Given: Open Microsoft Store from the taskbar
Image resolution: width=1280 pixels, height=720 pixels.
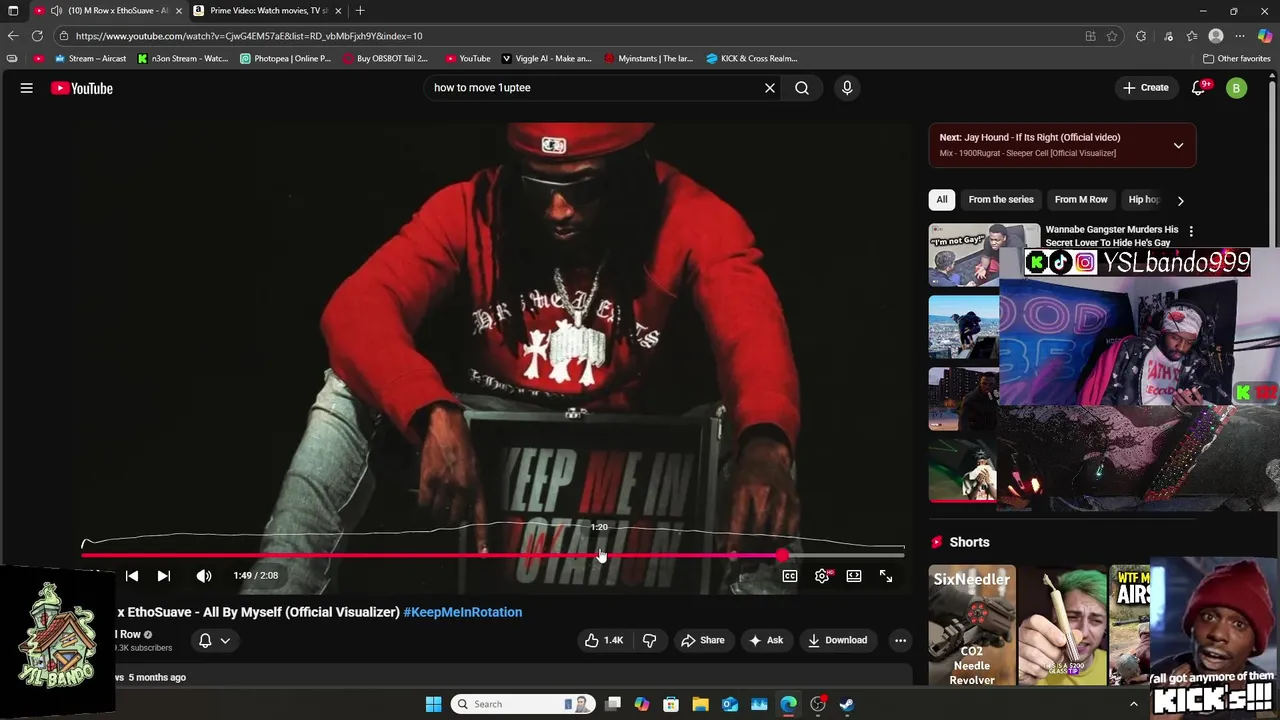Looking at the screenshot, I should pos(671,704).
